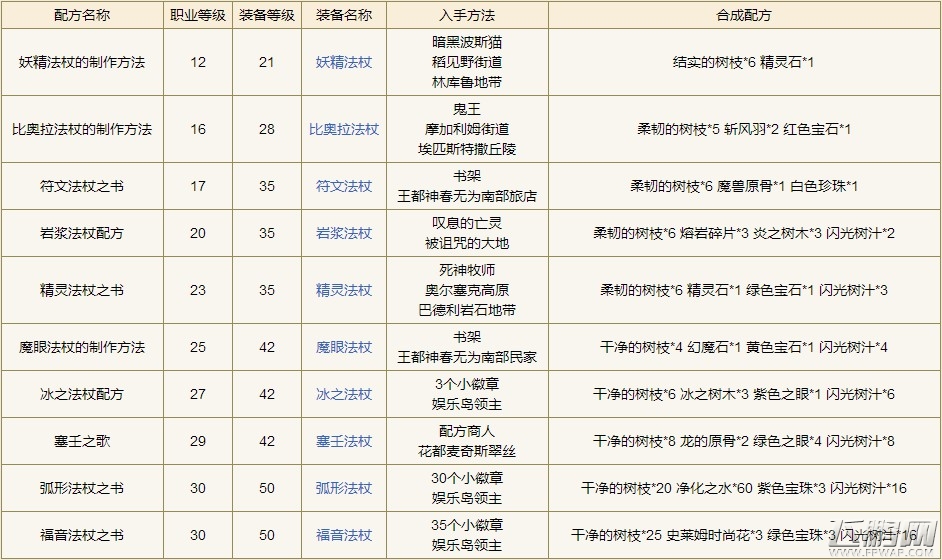942x560 pixels.
Task: Click the 入手方法 column header
Action: pyautogui.click(x=467, y=15)
